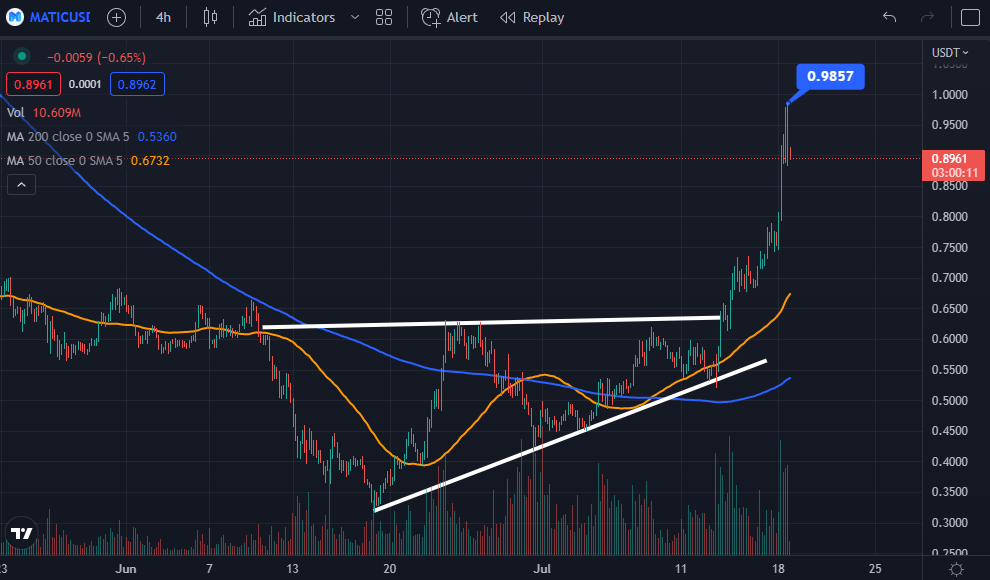Add a symbol to compare with plus icon

(x=116, y=18)
